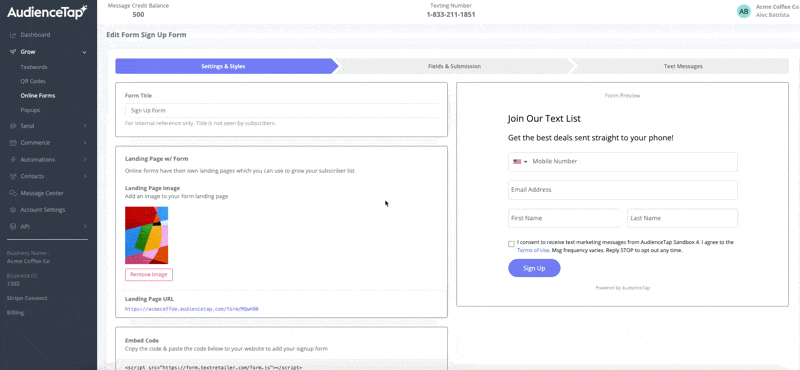Screen dimensions: 800x370
Task: Expand the Commerce menu chevron
Action: click(85, 143)
